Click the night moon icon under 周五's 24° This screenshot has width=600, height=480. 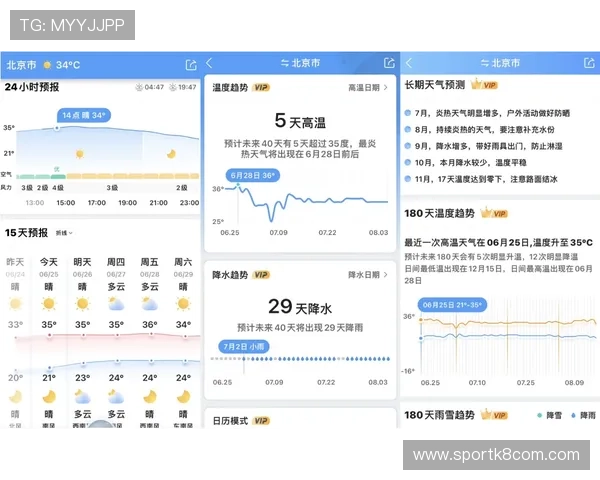click(x=150, y=397)
